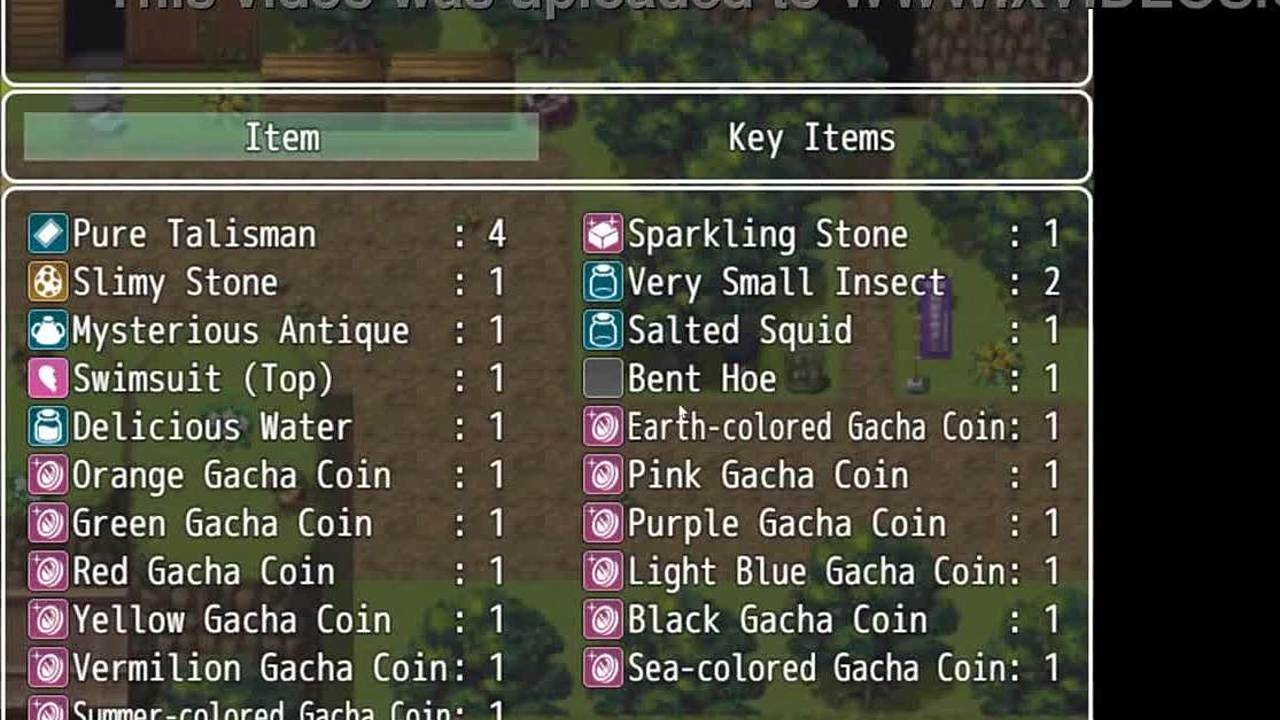The width and height of the screenshot is (1280, 720).
Task: Select the Light Blue Gacha Coin
Action: pyautogui.click(x=822, y=571)
